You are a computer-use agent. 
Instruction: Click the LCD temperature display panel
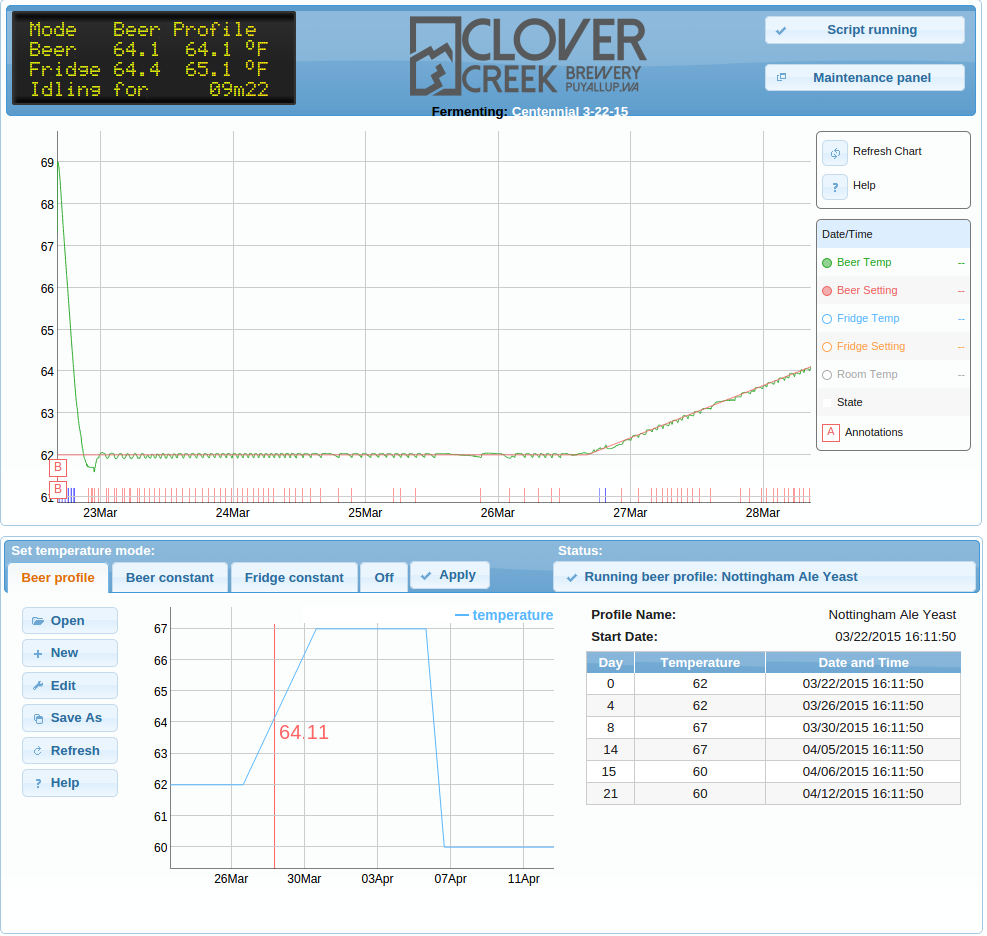154,58
